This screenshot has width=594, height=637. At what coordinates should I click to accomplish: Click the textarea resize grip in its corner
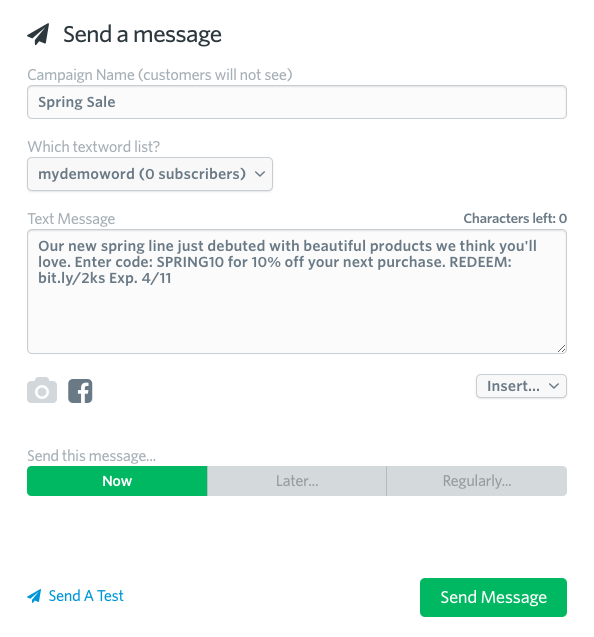pyautogui.click(x=561, y=349)
